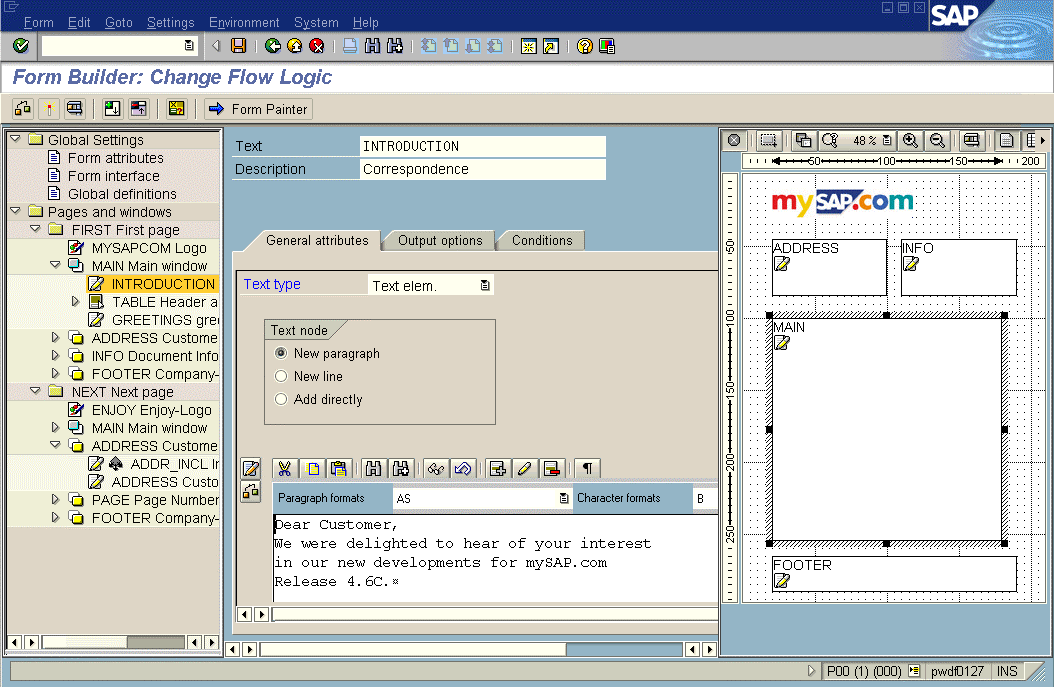Switch to the Output options tab
Screen dimensions: 1054x687
440,240
